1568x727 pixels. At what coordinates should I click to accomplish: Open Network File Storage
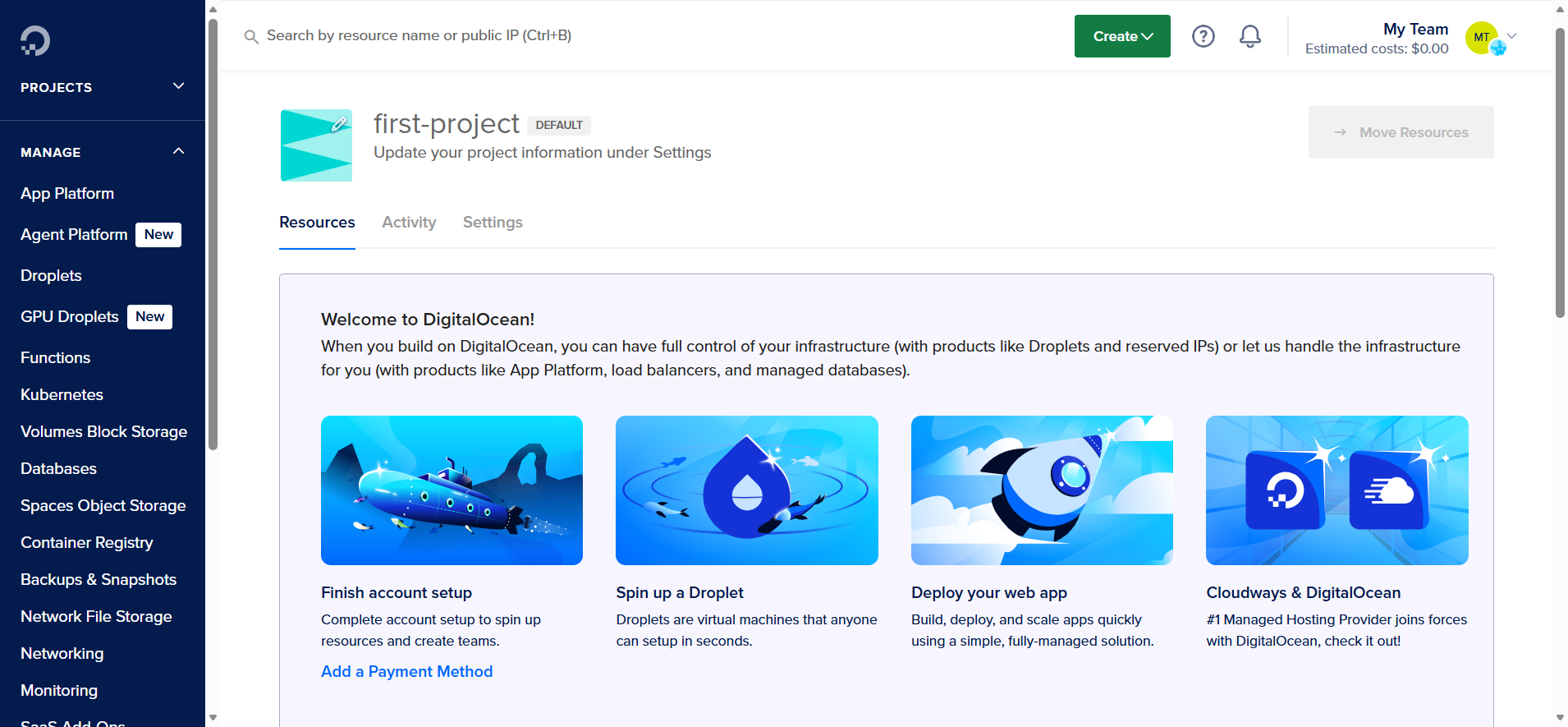pyautogui.click(x=96, y=616)
